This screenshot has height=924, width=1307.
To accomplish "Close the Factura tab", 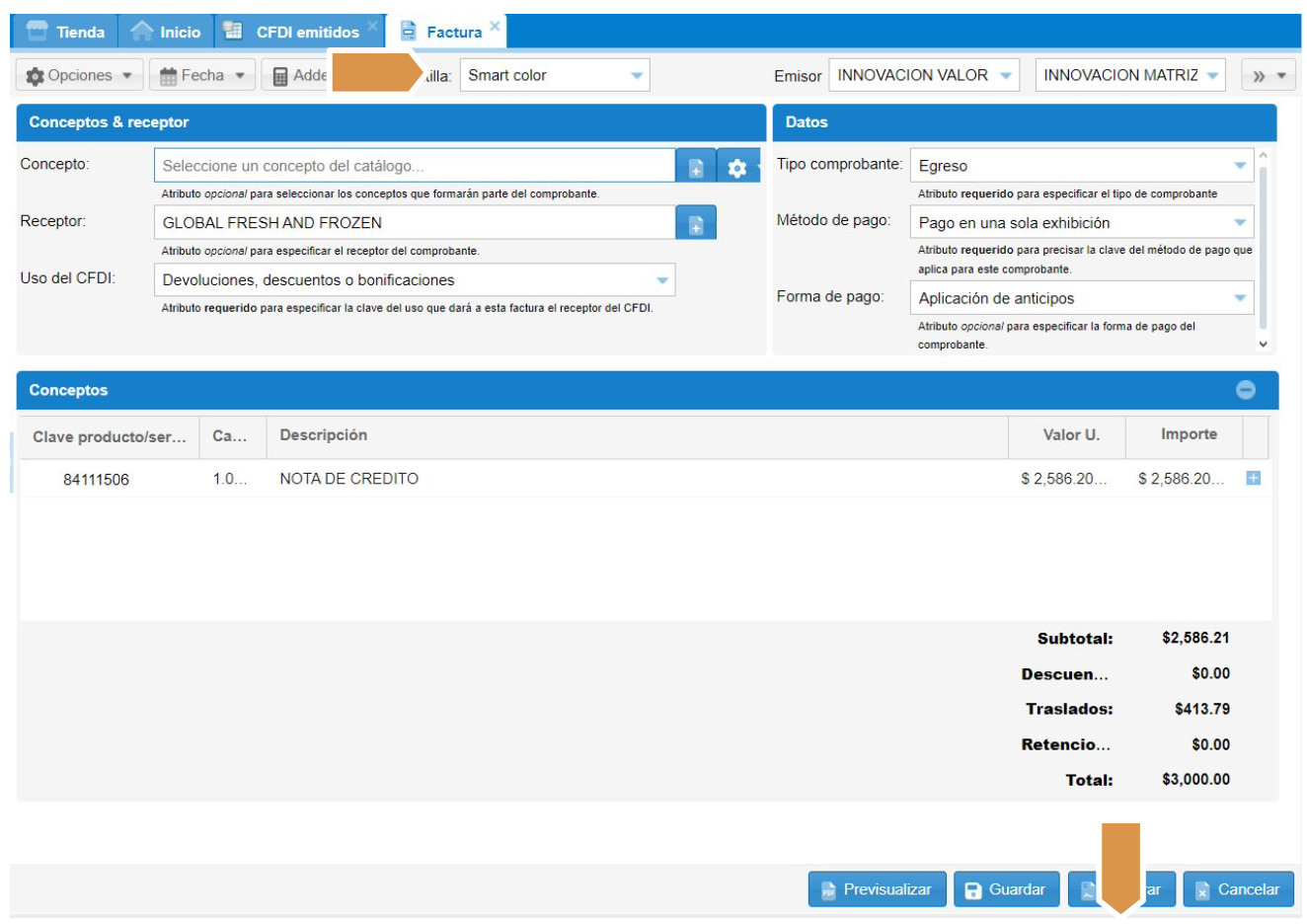I will (496, 26).
